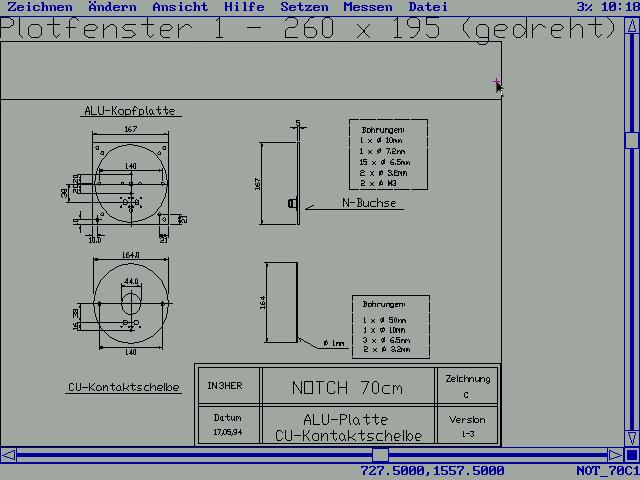640x480 pixels.
Task: Open the Ändern menu
Action: click(x=112, y=7)
